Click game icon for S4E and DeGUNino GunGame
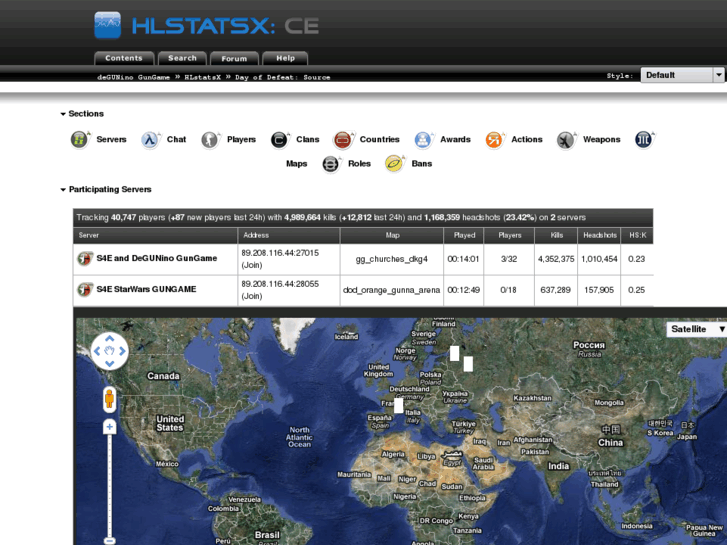 point(85,258)
